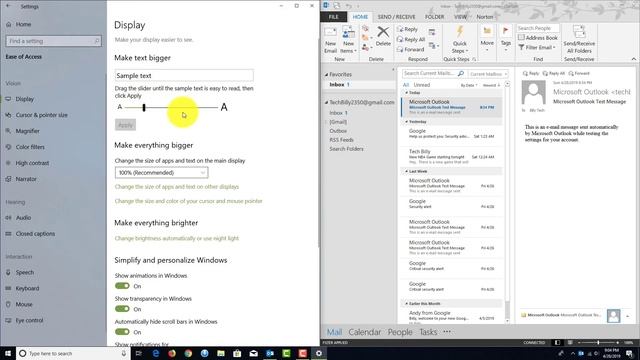Select HOME ribbon tab in Outlook
Screen dimensions: 640x360
click(x=360, y=17)
